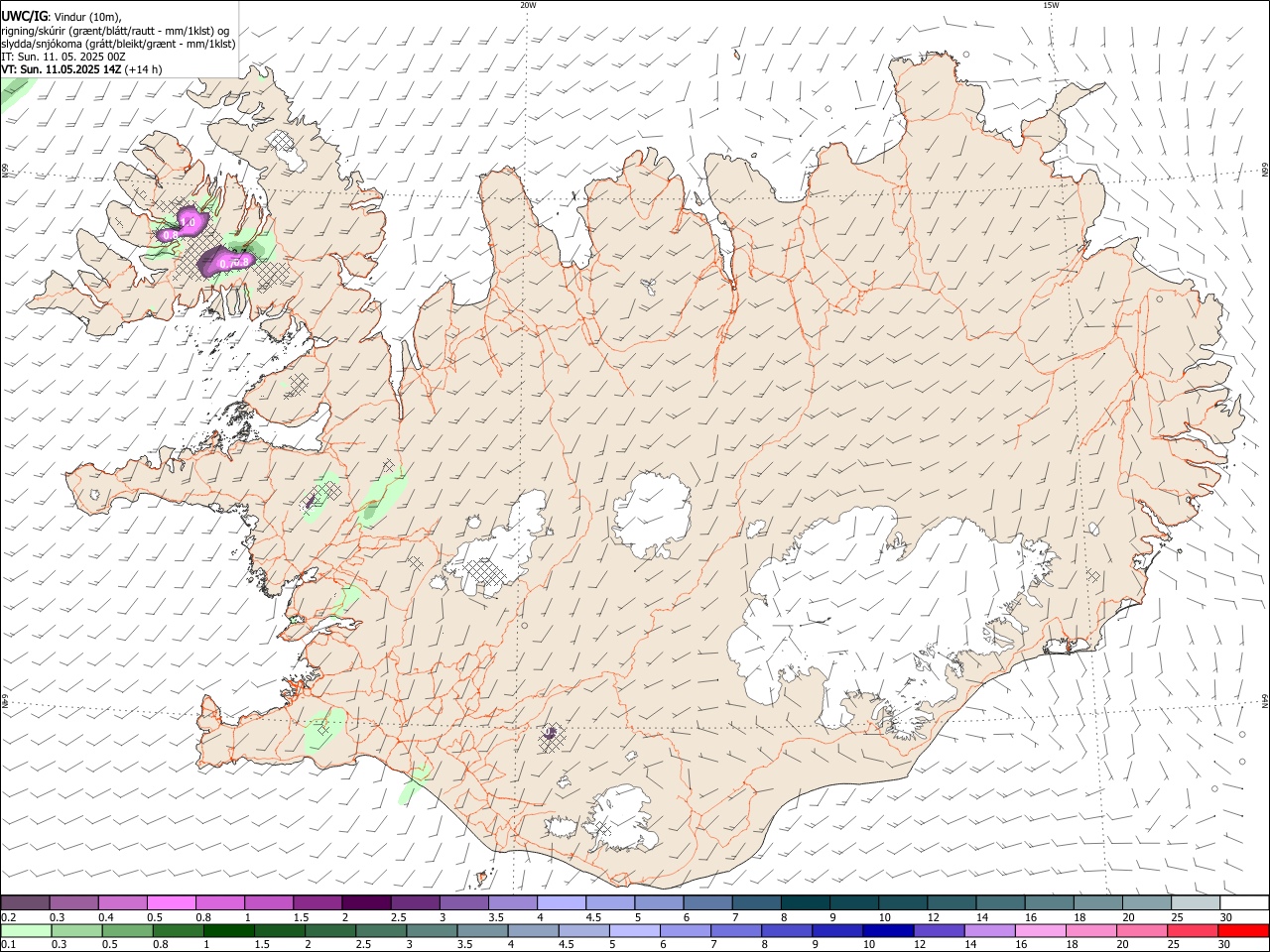Viewport: 1270px width, 952px height.
Task: Pick the darkest purple 2–2.5 snow legend swatch
Action: pos(365,902)
